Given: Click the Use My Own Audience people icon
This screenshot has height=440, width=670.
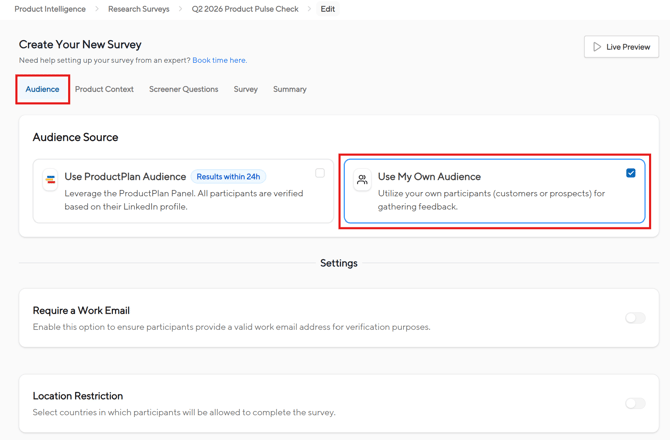Looking at the screenshot, I should click(362, 180).
